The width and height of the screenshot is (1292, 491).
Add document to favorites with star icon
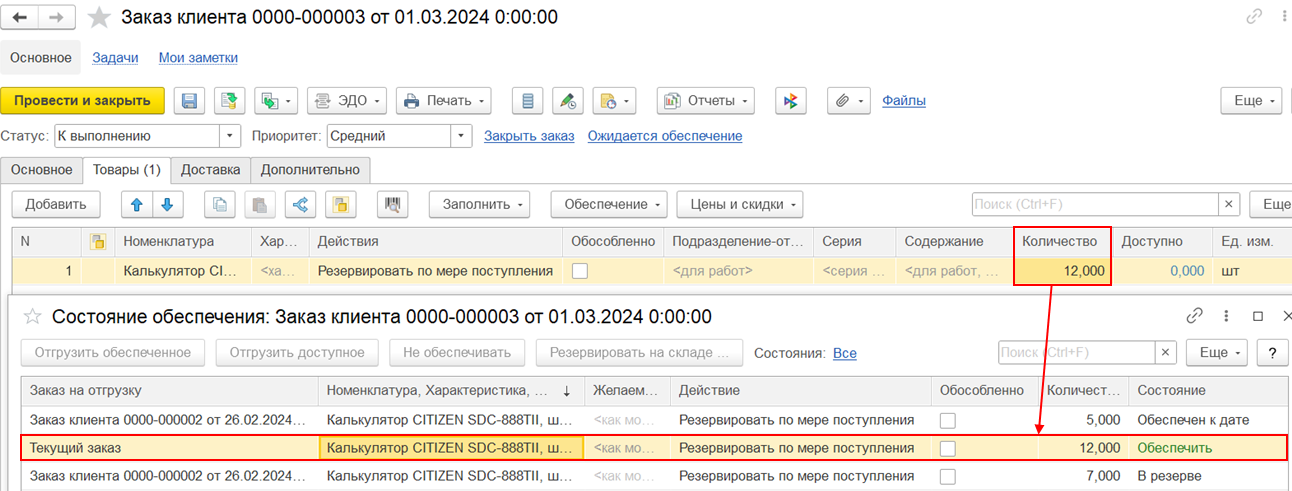click(99, 17)
